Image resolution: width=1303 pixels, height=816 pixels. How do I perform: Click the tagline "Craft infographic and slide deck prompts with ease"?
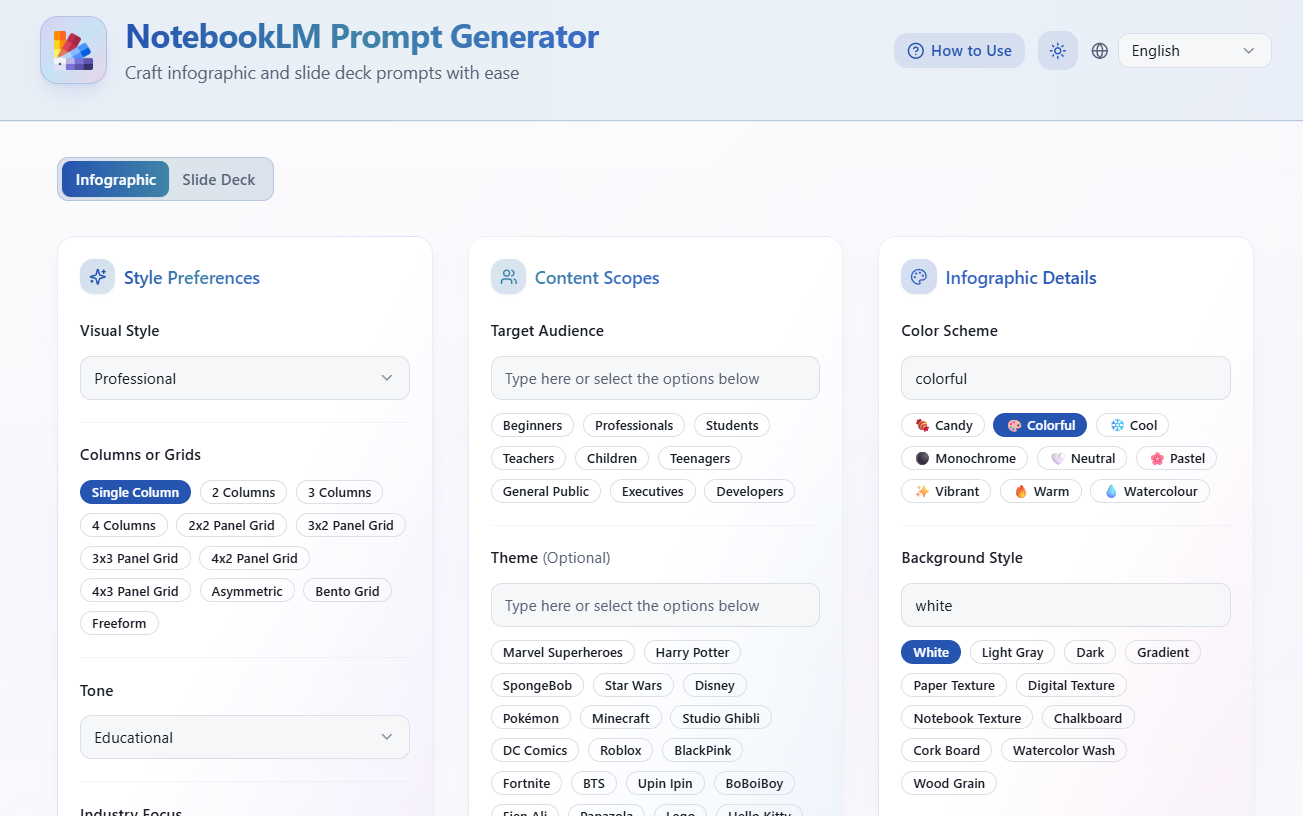[322, 73]
